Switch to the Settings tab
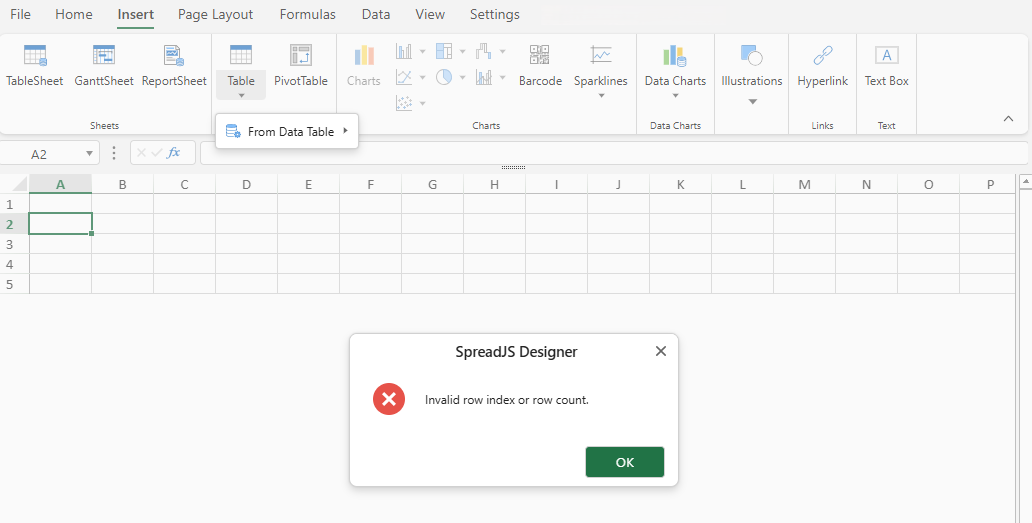Screen dimensions: 1032x523 tap(494, 14)
